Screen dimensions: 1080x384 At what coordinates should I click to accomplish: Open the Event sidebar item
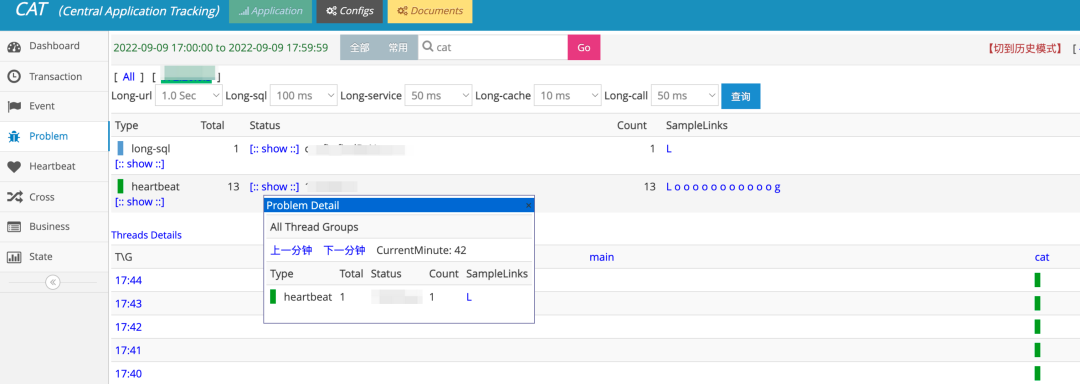click(54, 106)
